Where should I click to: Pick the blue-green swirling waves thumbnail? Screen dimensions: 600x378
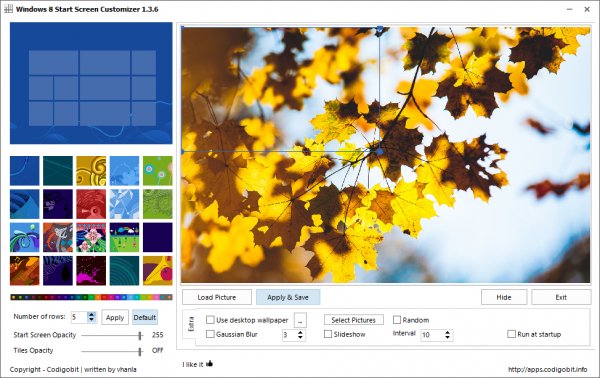click(x=24, y=237)
